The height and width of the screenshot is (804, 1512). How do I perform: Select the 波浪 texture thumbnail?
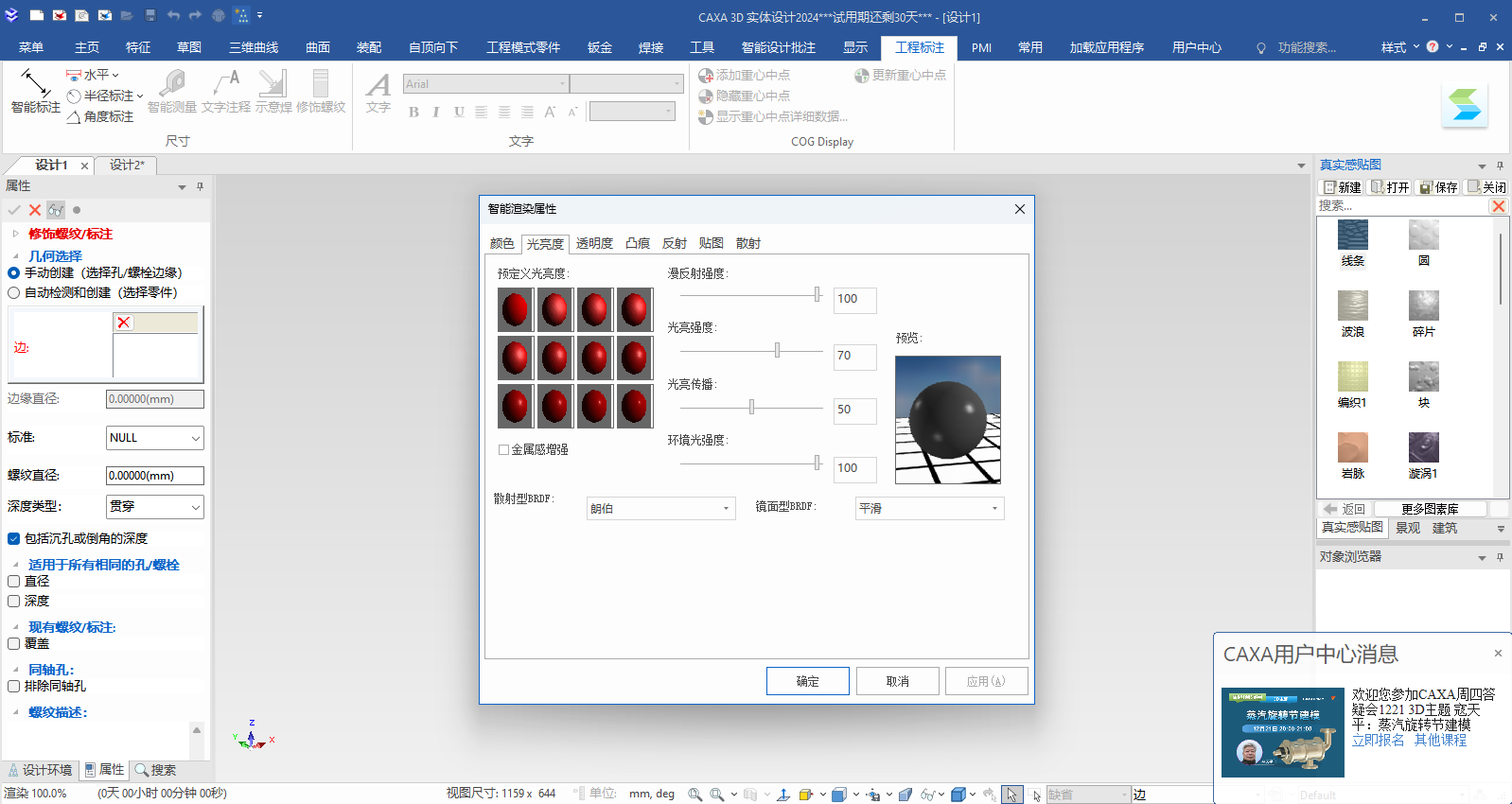click(1353, 306)
